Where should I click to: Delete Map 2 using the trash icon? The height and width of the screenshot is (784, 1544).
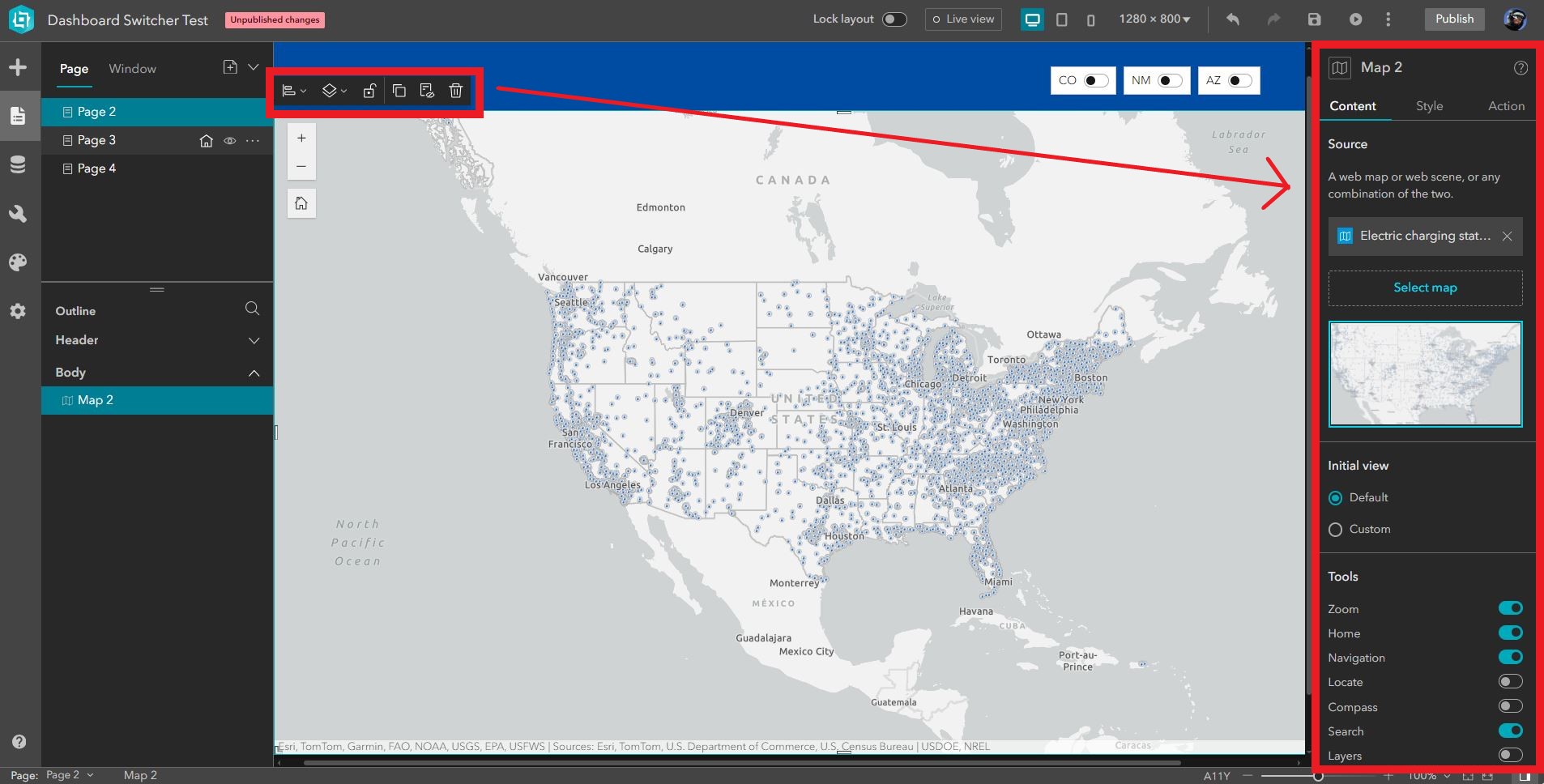click(456, 91)
